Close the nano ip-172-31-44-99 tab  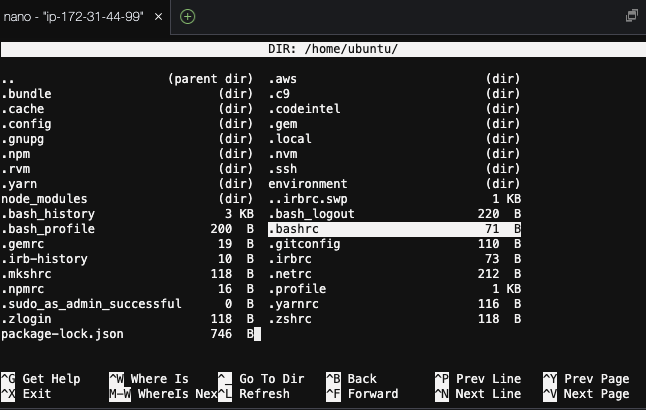[x=158, y=17]
